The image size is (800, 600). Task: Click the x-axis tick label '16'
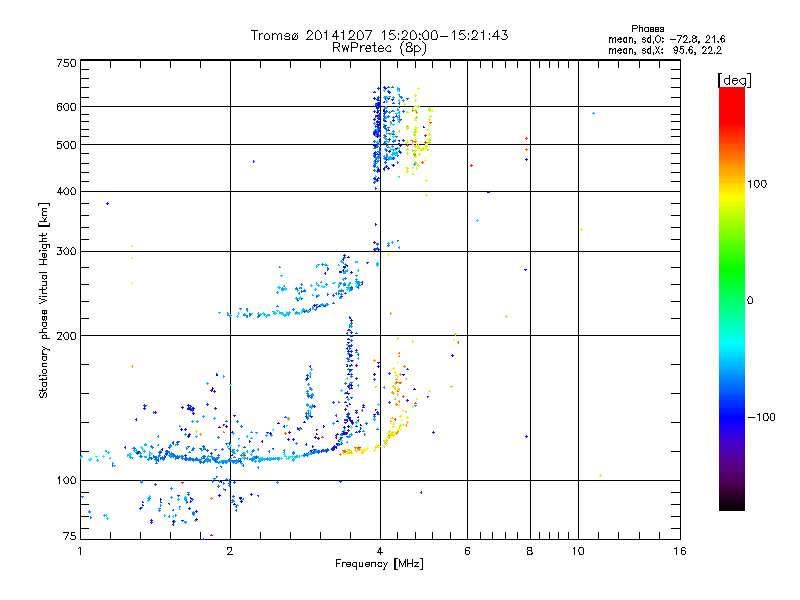click(680, 551)
